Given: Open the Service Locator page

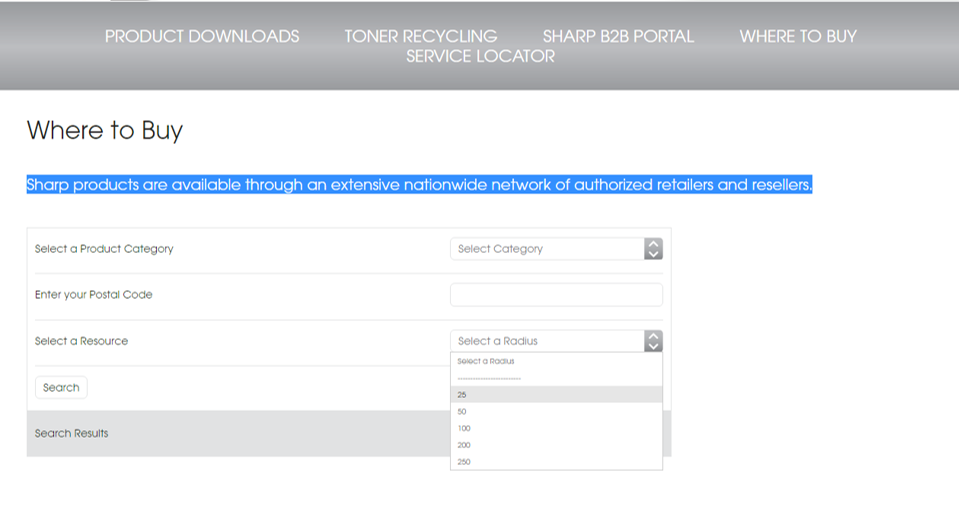Looking at the screenshot, I should (x=481, y=56).
